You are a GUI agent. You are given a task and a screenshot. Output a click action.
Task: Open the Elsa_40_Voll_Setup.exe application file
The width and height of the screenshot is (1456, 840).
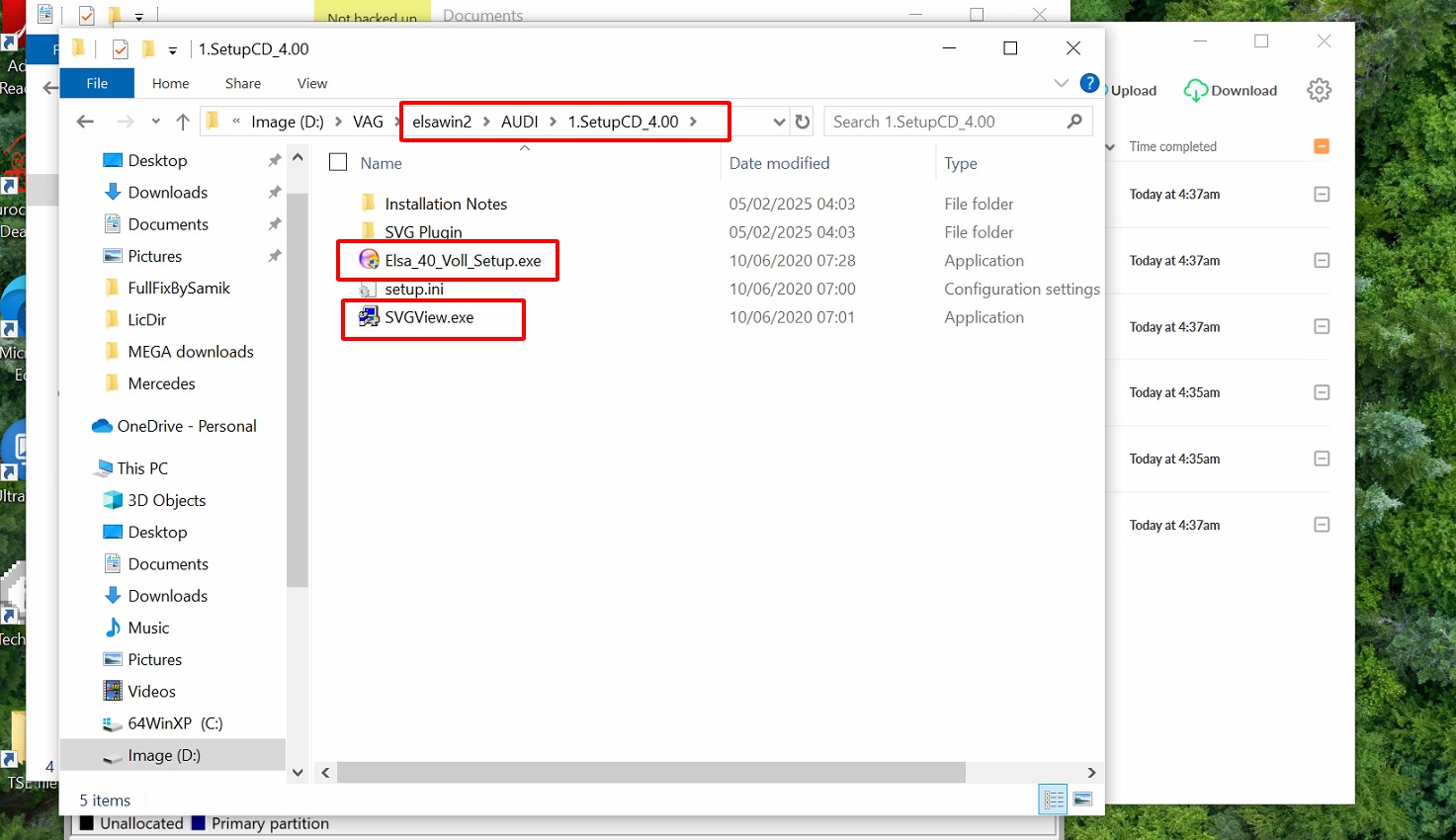[x=463, y=261]
